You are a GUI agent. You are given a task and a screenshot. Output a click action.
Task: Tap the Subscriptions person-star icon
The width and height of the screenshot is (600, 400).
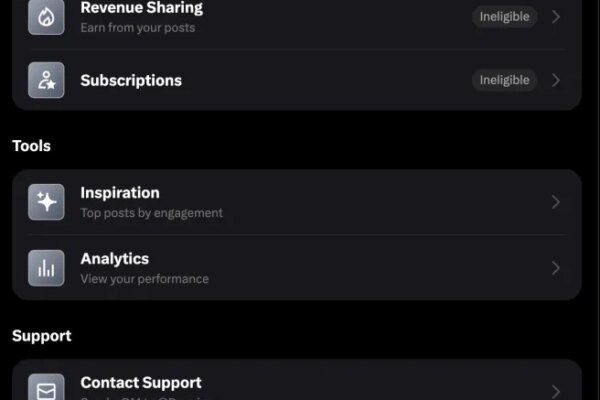[46, 80]
